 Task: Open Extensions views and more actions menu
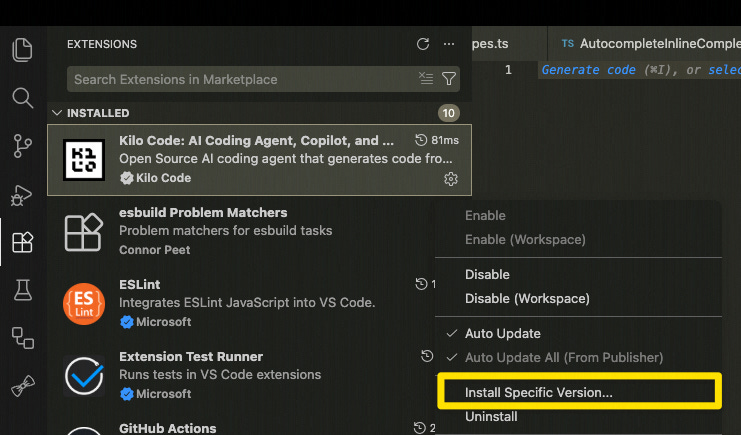click(x=449, y=44)
